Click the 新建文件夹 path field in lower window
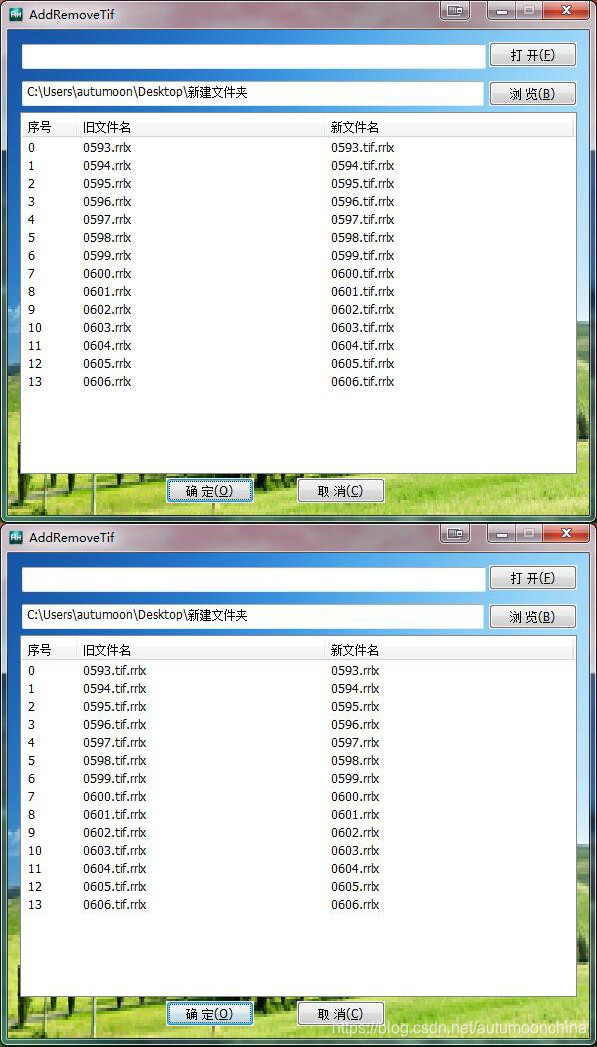Viewport: 597px width, 1047px height. pyautogui.click(x=252, y=616)
